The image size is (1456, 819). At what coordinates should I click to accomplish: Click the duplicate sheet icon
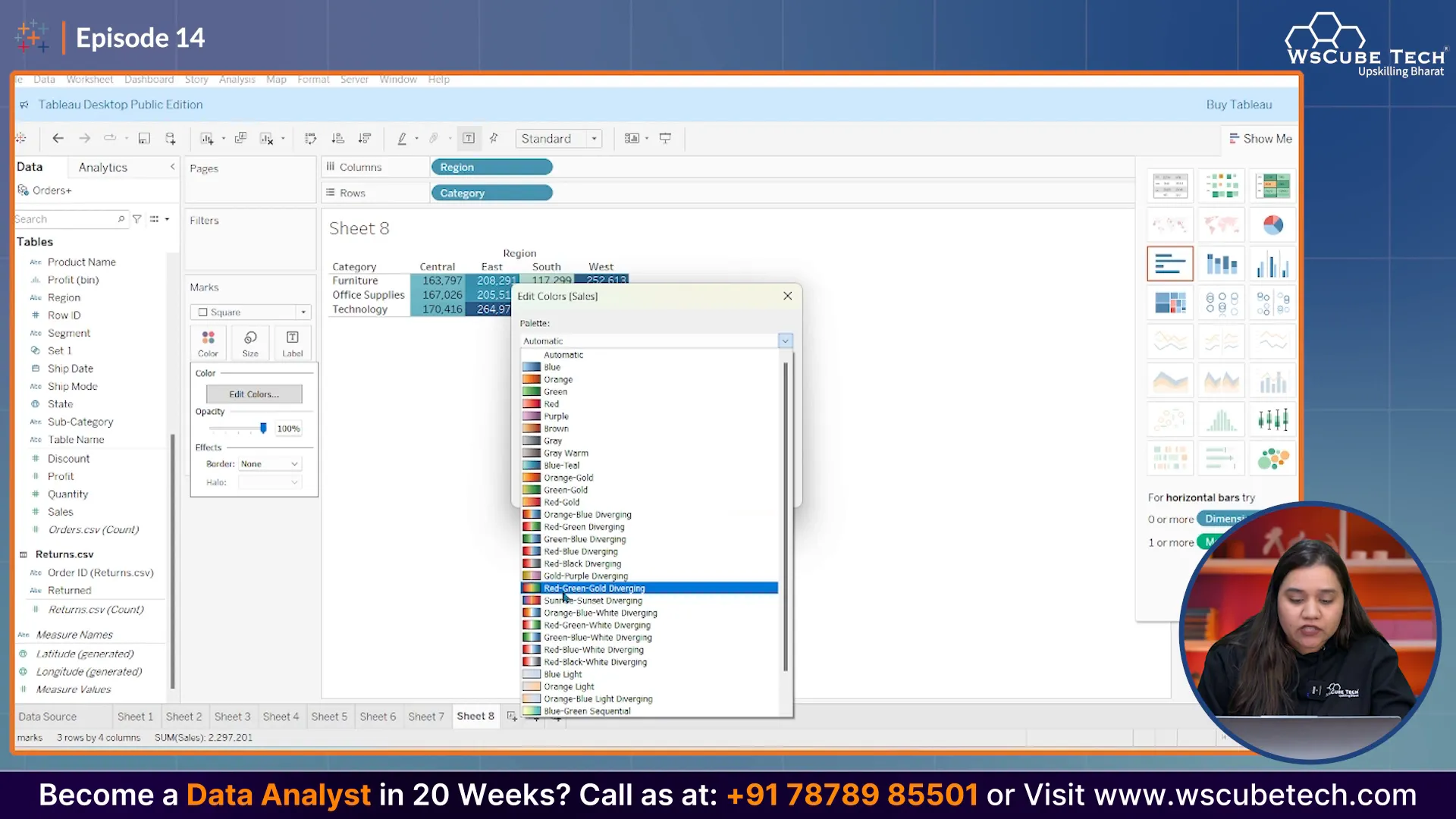pyautogui.click(x=240, y=138)
